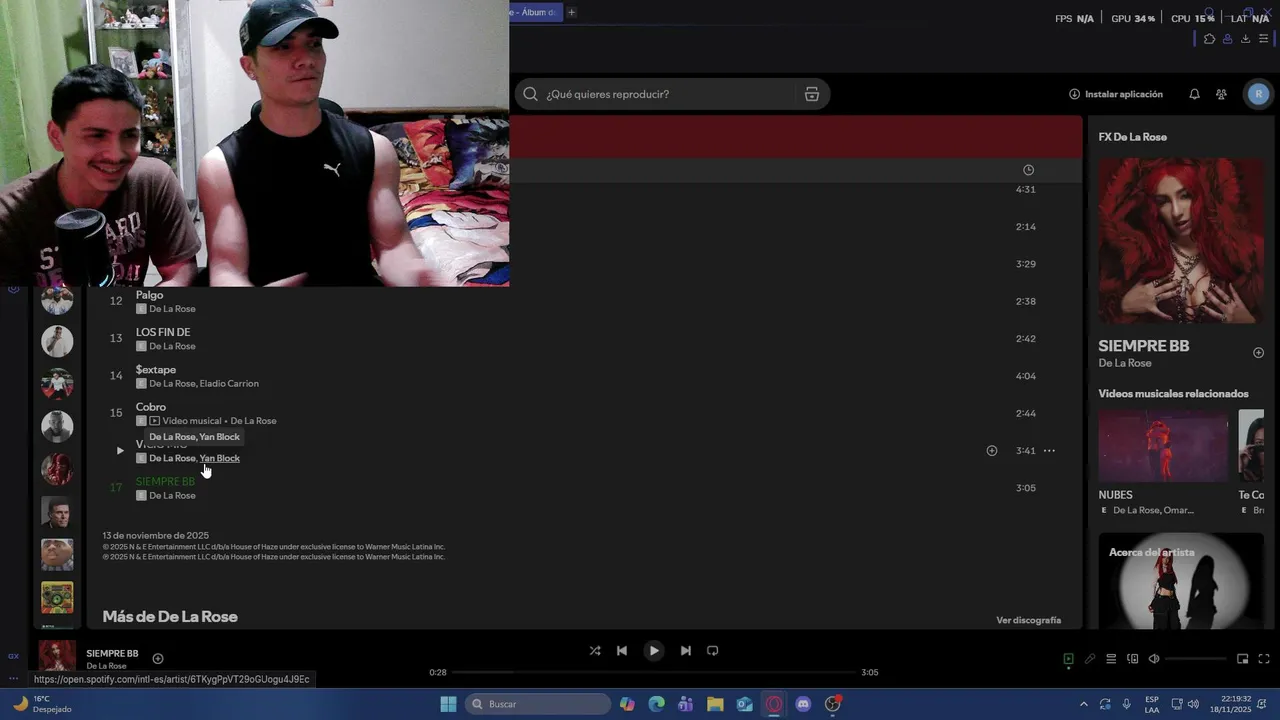Click the ¿Qué quieres reproducir? search field

pos(672,94)
